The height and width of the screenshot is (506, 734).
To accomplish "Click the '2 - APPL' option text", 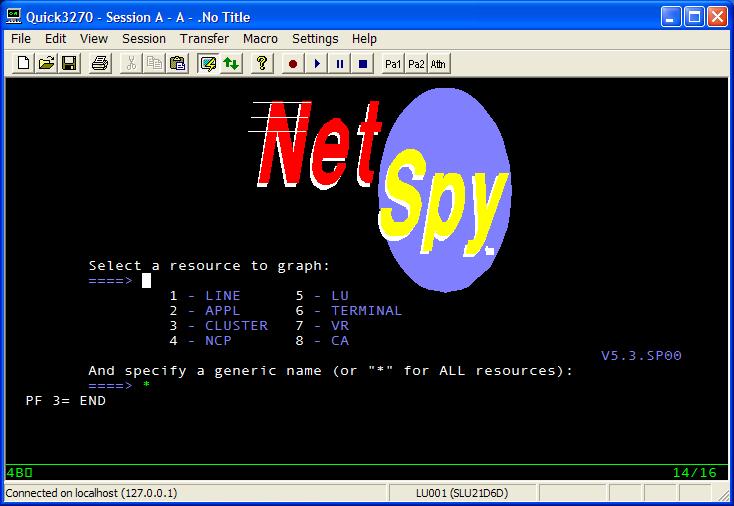I will (205, 310).
